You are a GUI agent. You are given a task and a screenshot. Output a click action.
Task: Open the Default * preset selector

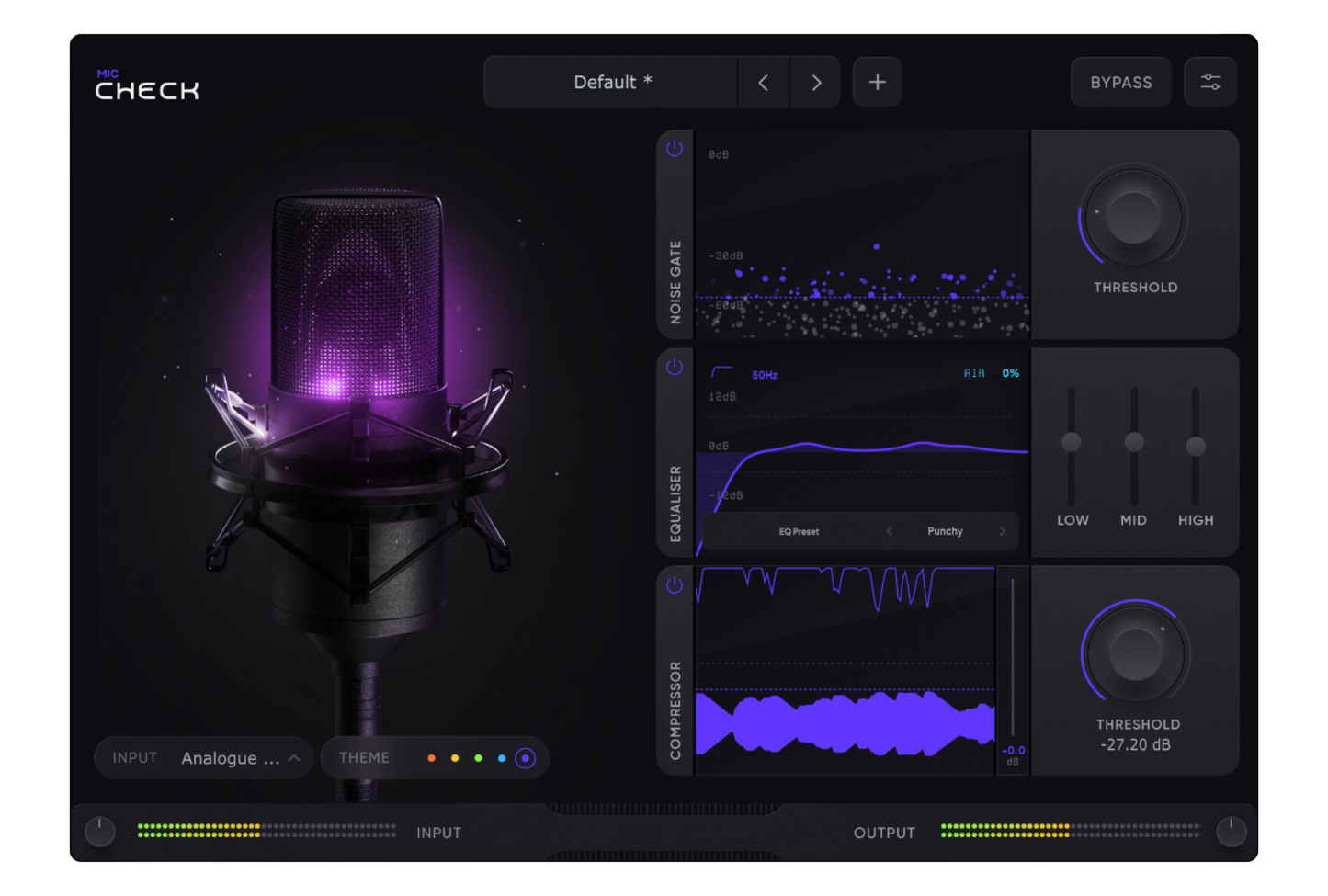pos(612,83)
